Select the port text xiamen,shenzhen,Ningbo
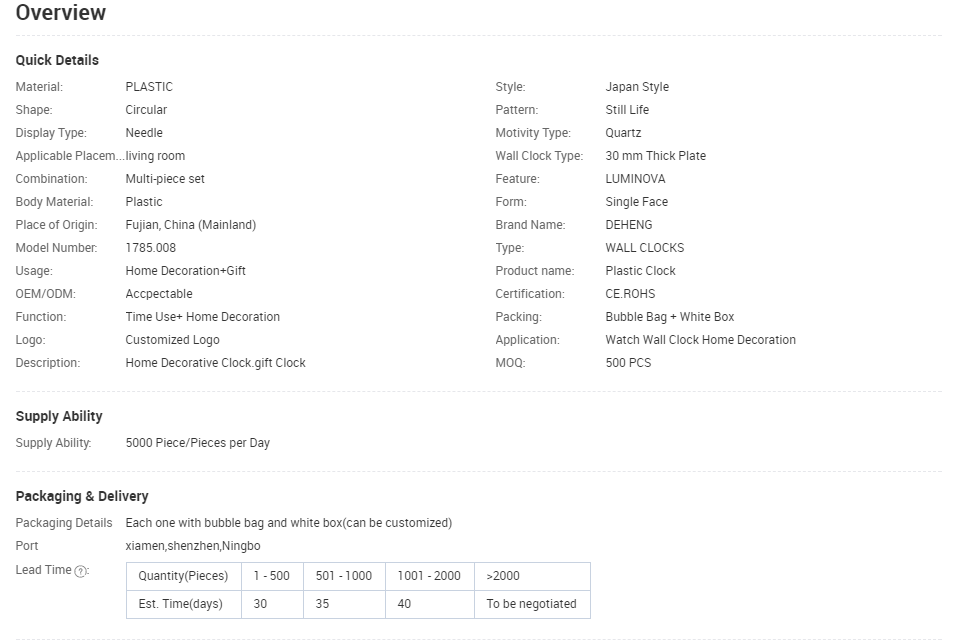Screen dimensions: 958x640 coord(193,546)
